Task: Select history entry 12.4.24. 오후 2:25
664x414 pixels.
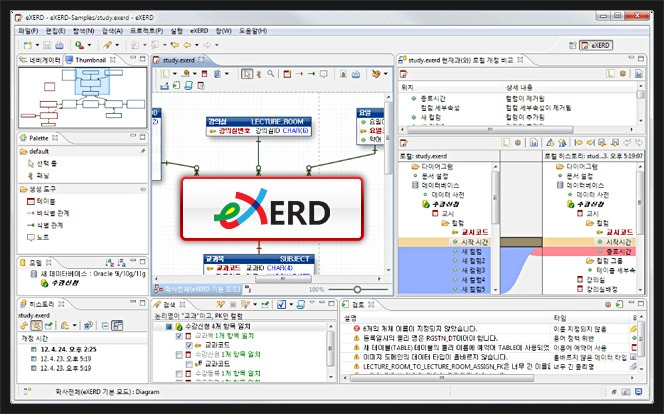Action: tap(69, 350)
